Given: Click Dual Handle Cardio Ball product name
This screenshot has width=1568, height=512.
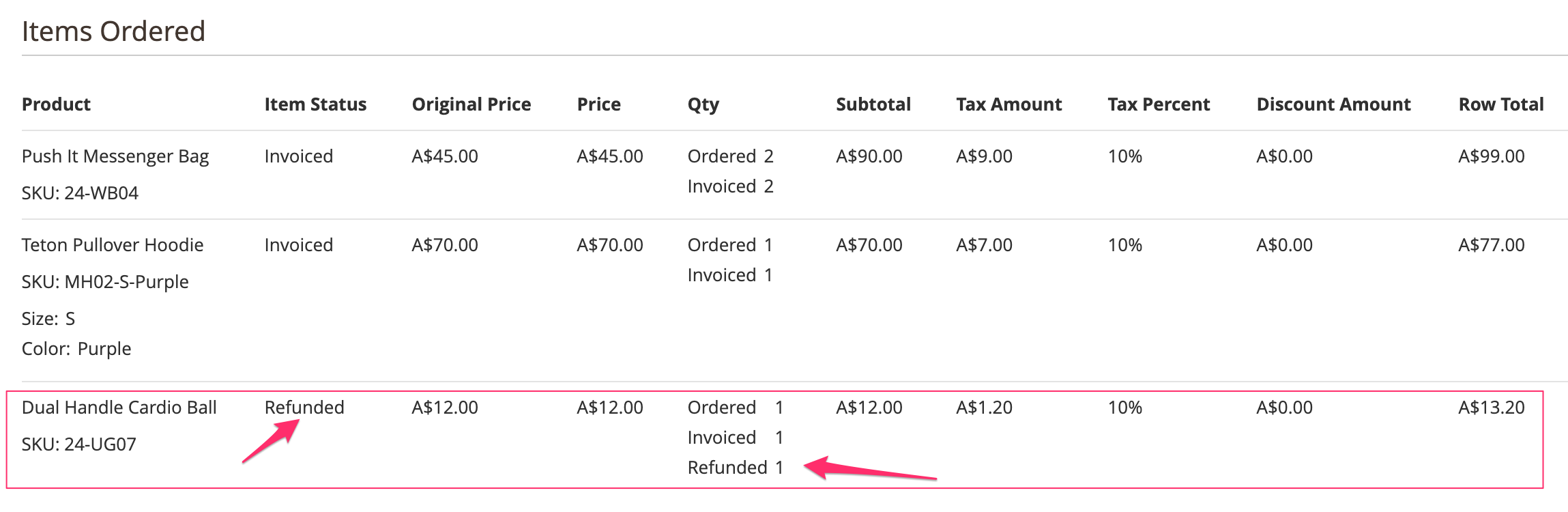Looking at the screenshot, I should (x=119, y=408).
